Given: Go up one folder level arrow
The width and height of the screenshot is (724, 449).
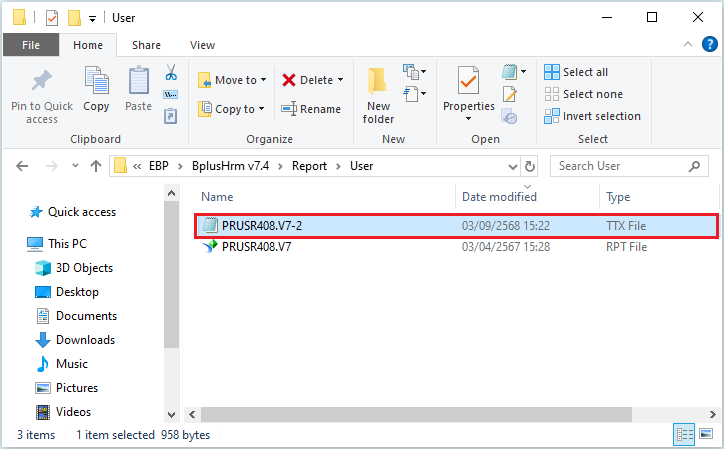Looking at the screenshot, I should pyautogui.click(x=95, y=166).
